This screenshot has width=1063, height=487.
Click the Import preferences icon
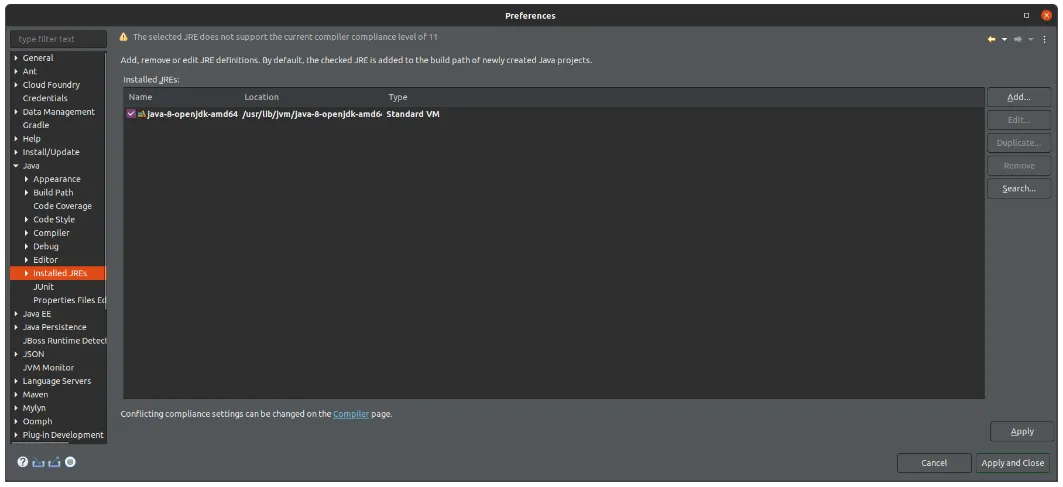click(x=38, y=462)
